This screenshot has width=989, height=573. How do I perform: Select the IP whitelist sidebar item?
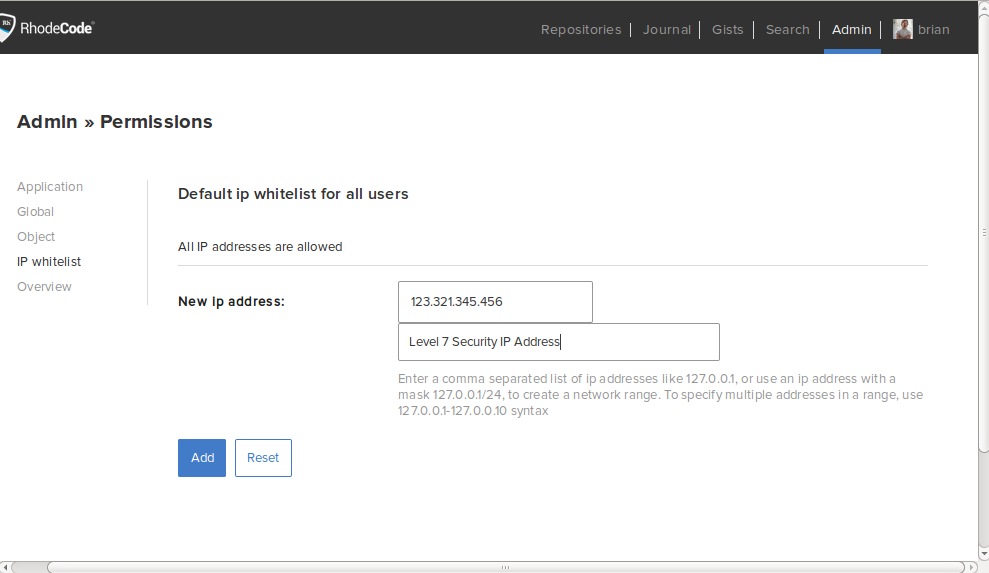[49, 262]
